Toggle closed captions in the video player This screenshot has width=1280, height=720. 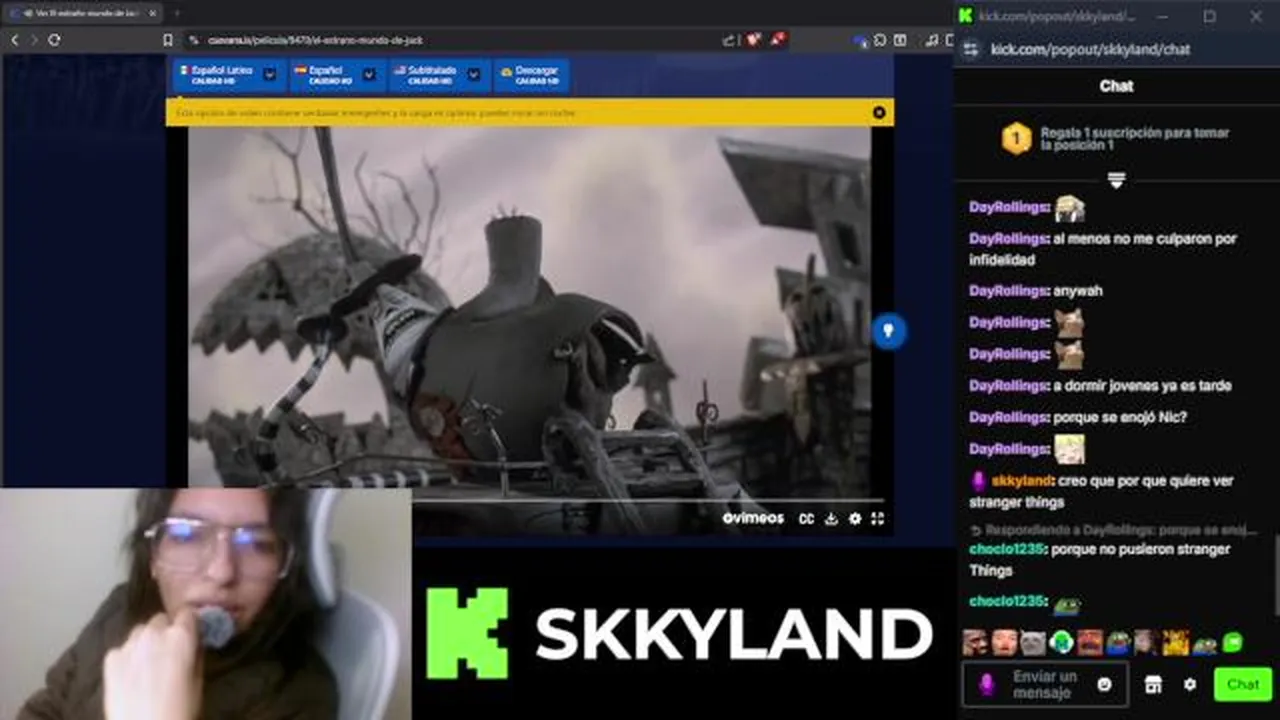click(x=806, y=518)
